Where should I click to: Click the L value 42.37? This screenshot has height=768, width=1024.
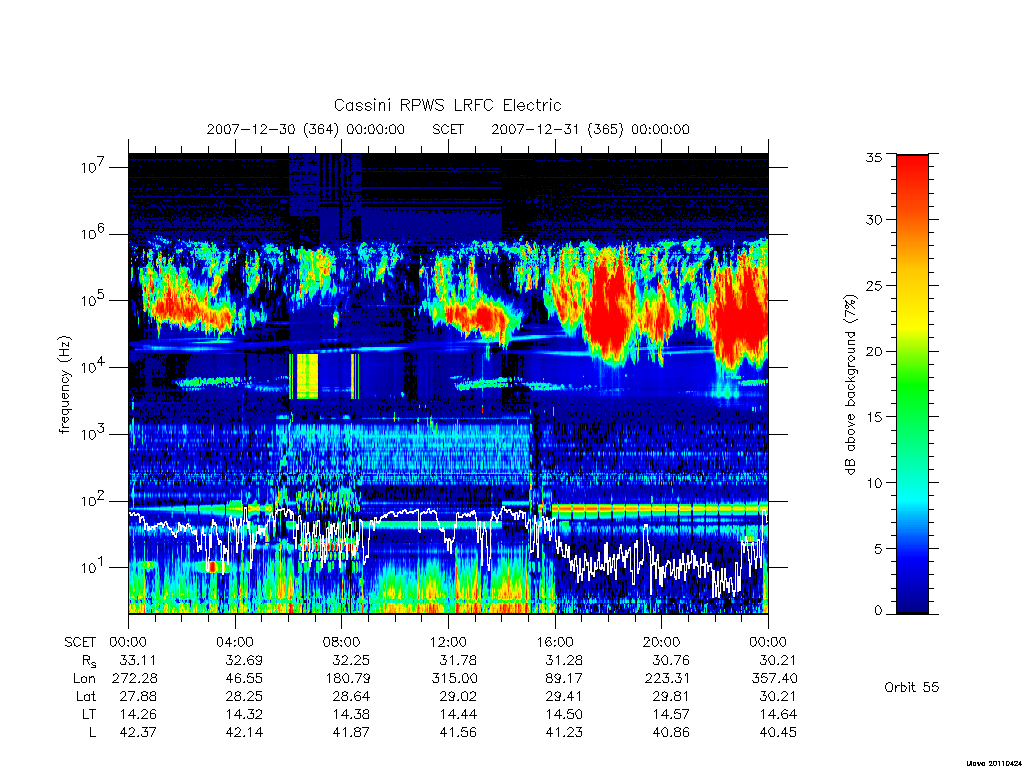point(138,733)
